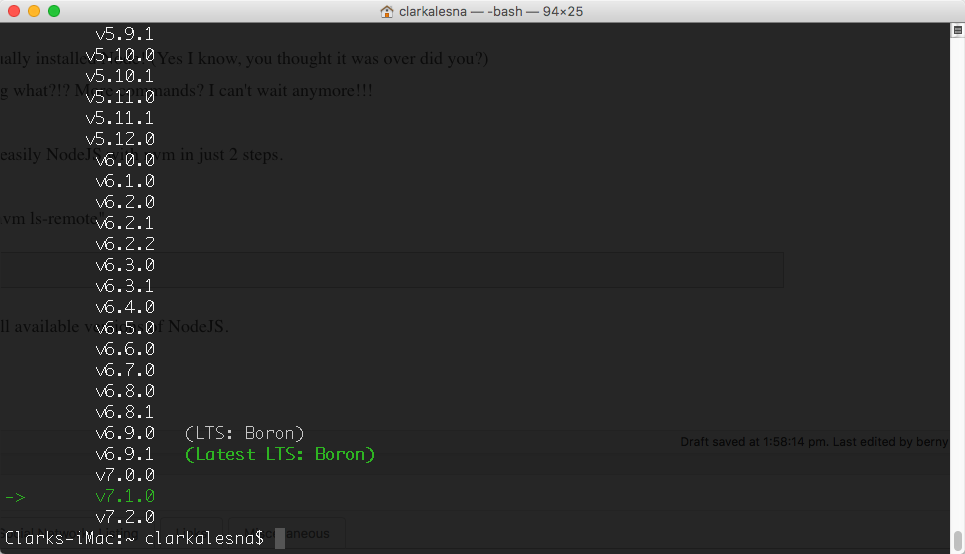Click the version line v6.2.1
This screenshot has height=554, width=965.
point(124,223)
